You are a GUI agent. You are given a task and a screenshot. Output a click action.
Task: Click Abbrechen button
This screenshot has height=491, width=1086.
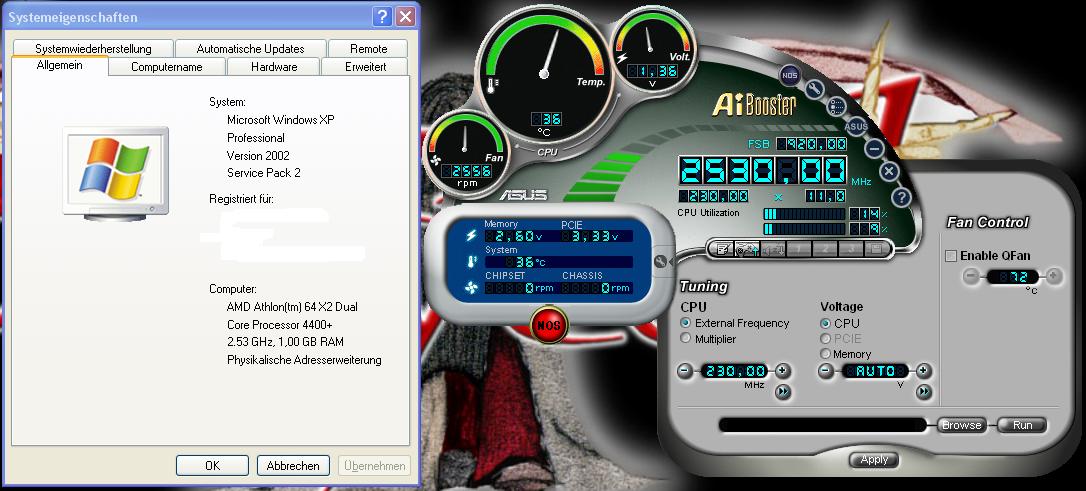click(293, 465)
